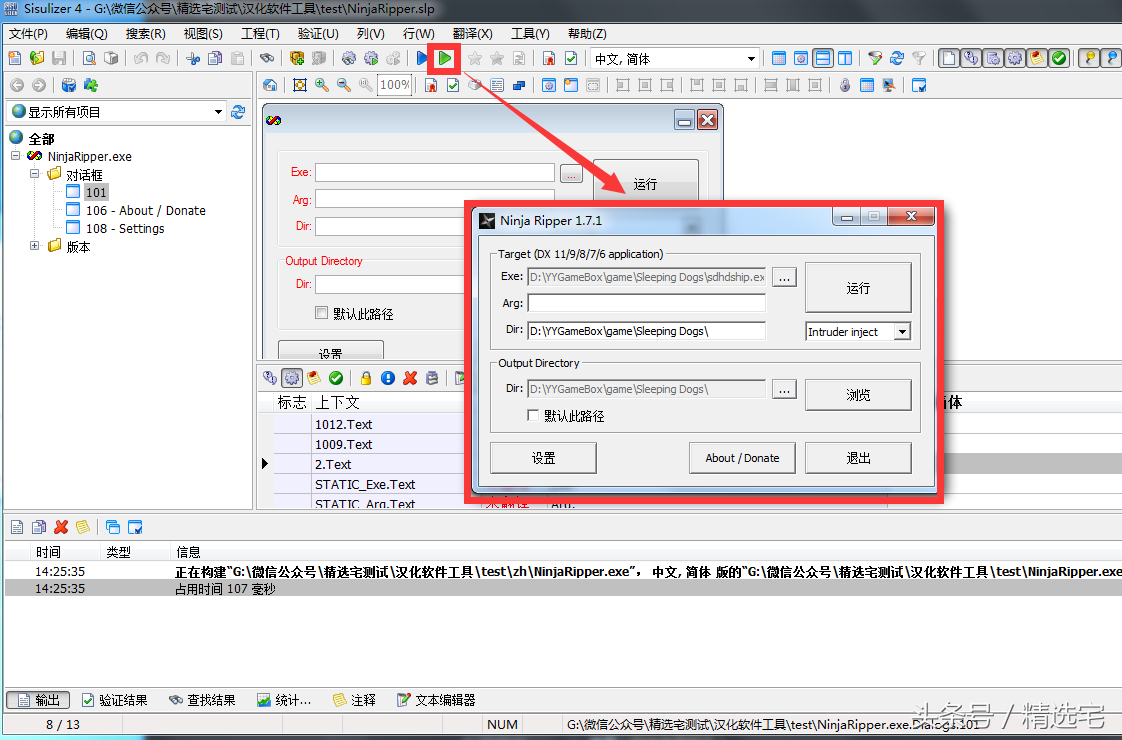This screenshot has height=740, width=1122.
Task: Click the Target Dir field in Ninja Ripper
Action: click(x=646, y=331)
